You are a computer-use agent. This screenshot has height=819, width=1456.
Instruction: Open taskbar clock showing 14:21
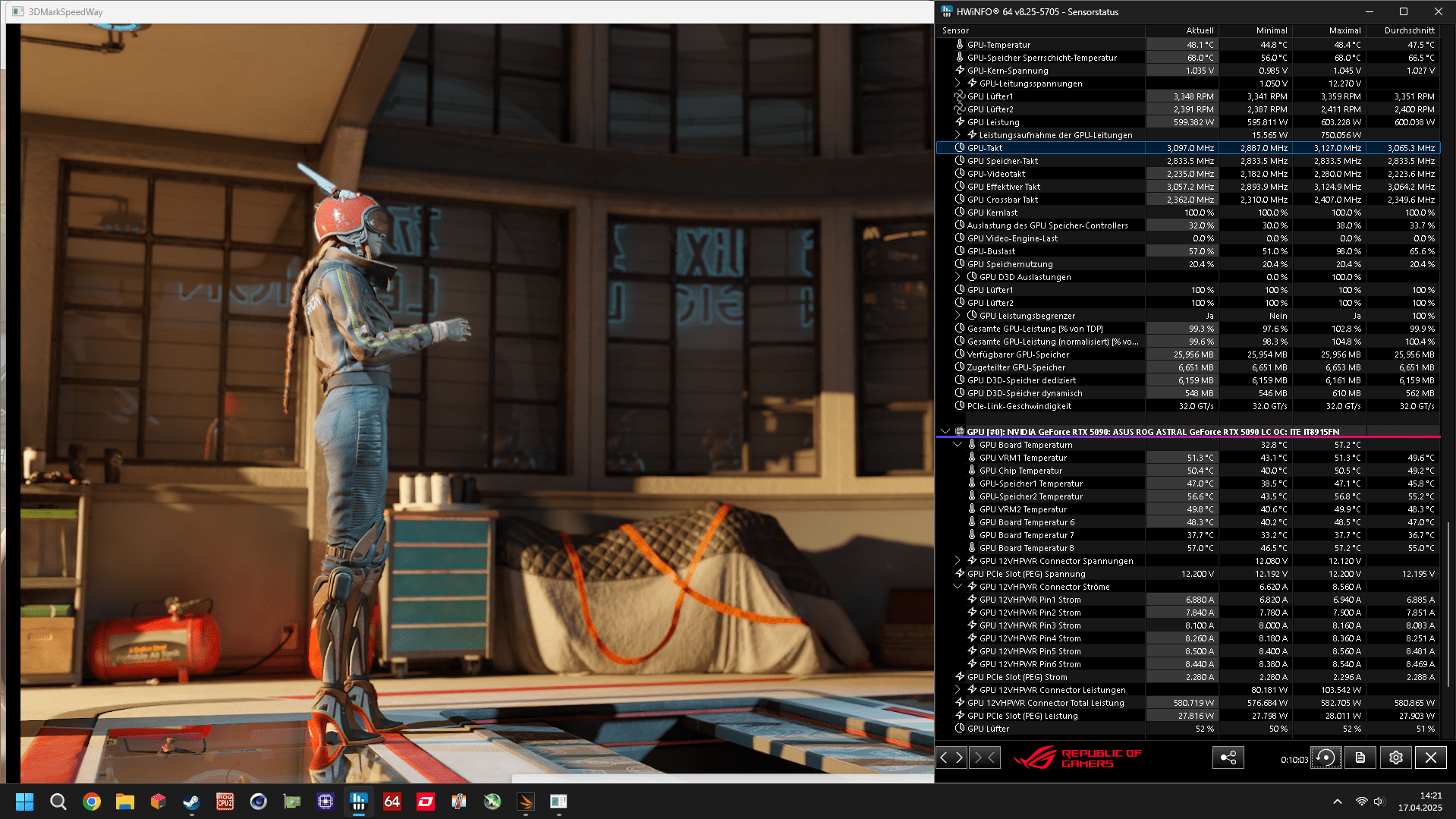click(1420, 802)
